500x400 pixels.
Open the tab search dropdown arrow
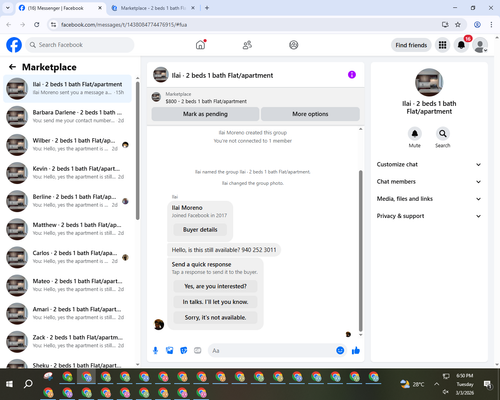pos(8,8)
